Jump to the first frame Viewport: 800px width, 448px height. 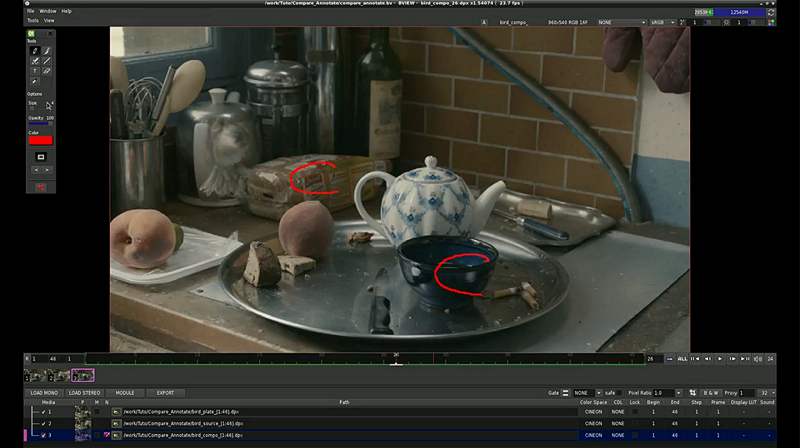pyautogui.click(x=694, y=358)
